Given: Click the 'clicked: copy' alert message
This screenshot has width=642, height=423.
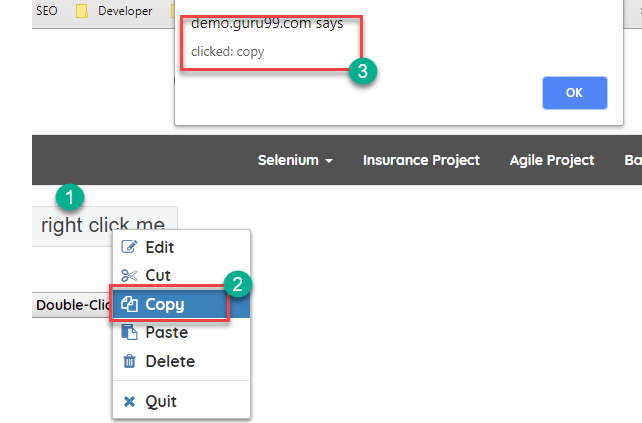Looking at the screenshot, I should point(228,51).
